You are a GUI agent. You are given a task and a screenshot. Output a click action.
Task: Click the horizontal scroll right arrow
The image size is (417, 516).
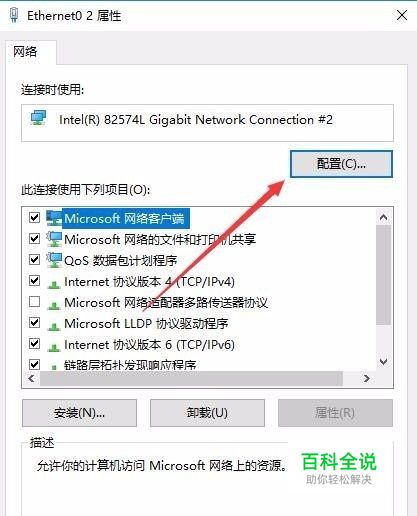click(x=367, y=378)
